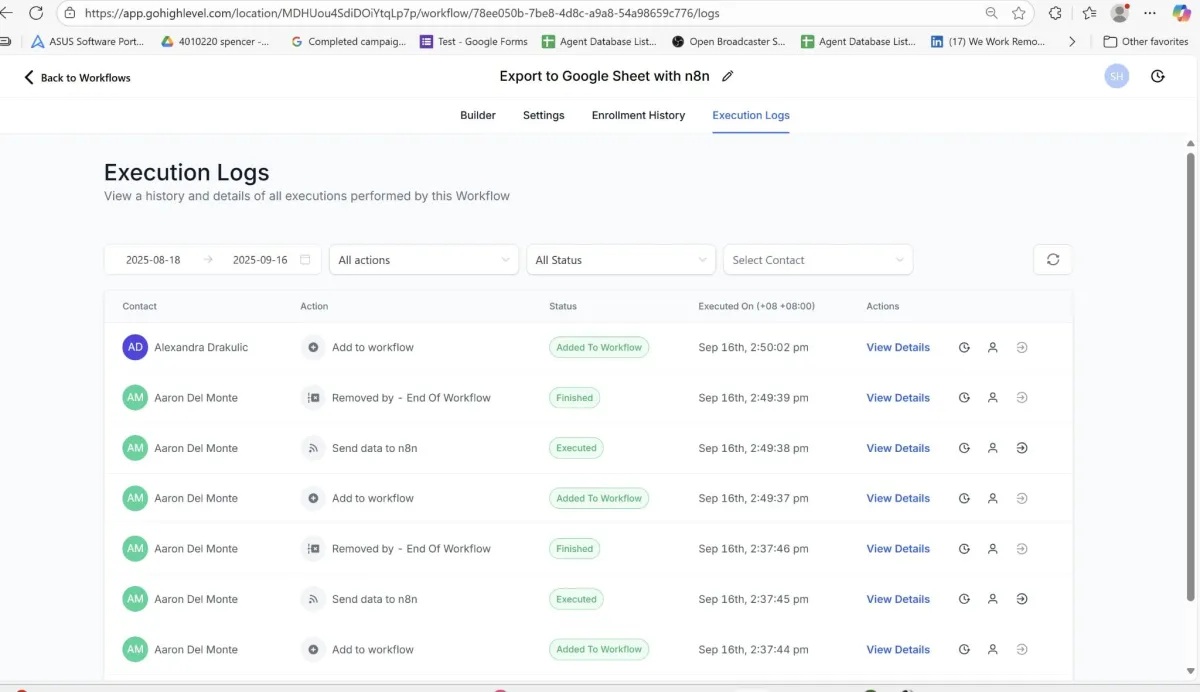Click history icon in 2:49:39 pm row
Viewport: 1200px width, 692px height.
coord(964,398)
